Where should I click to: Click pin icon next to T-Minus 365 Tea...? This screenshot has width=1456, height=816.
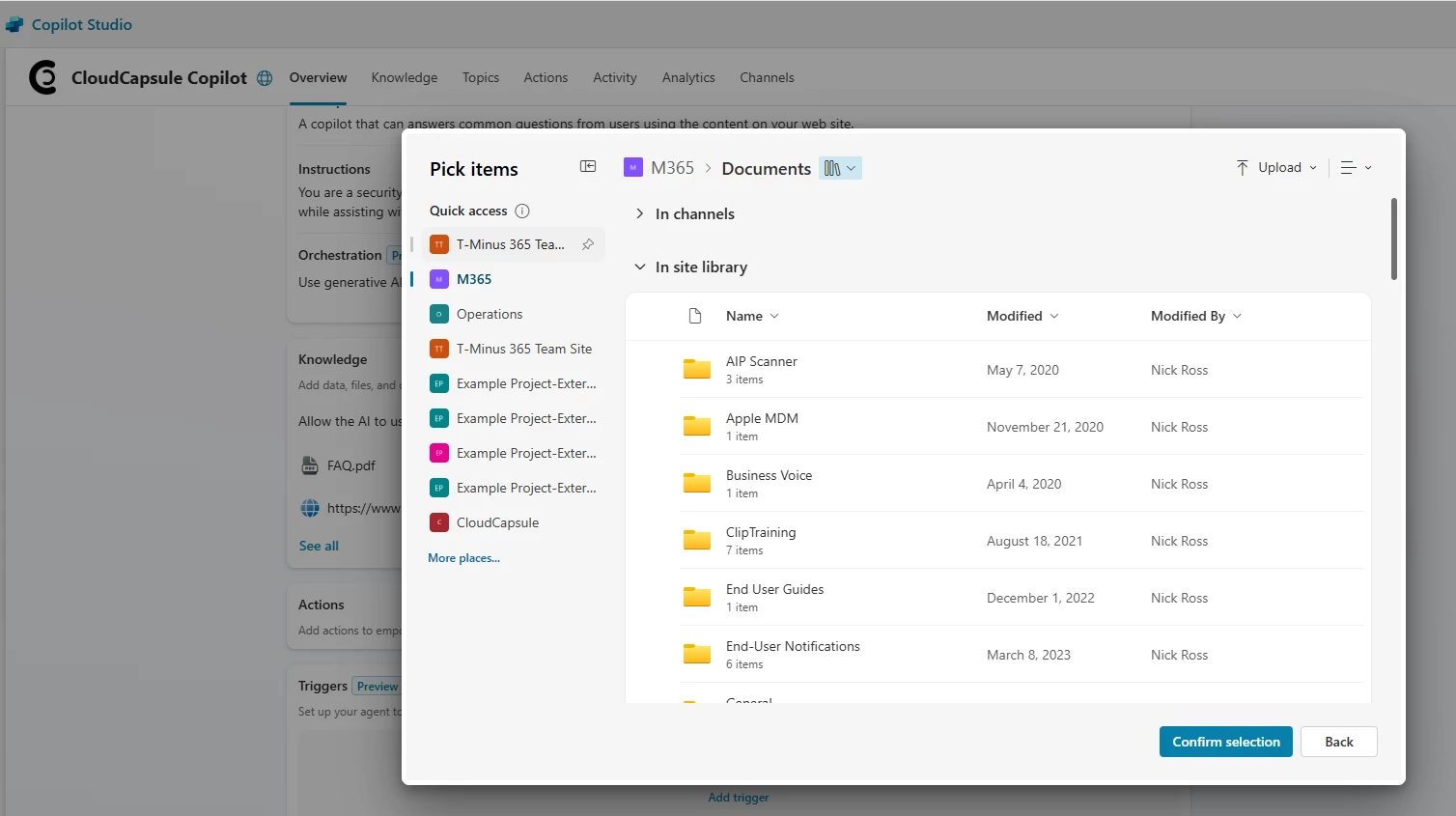[x=588, y=244]
